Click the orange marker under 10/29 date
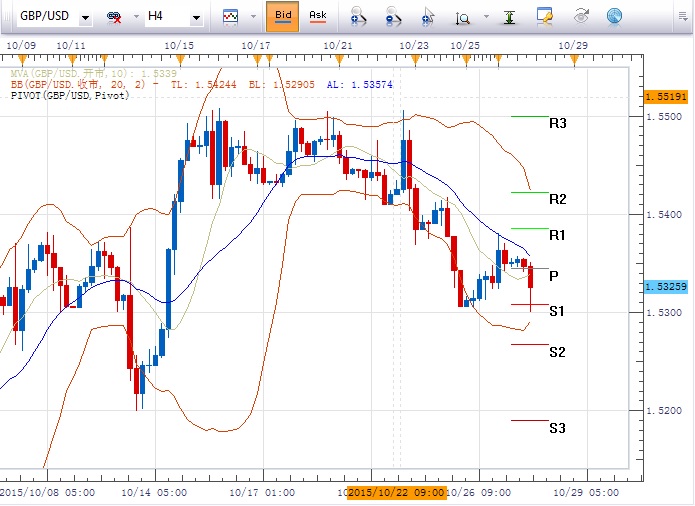This screenshot has height=506, width=695. pos(574,59)
